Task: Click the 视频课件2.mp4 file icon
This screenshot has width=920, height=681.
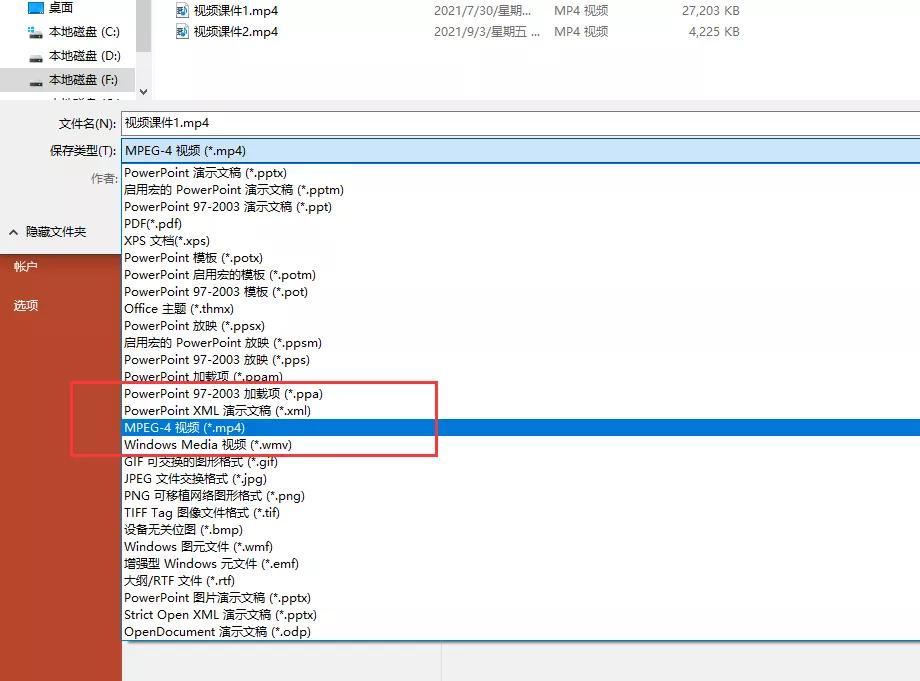Action: (x=182, y=32)
